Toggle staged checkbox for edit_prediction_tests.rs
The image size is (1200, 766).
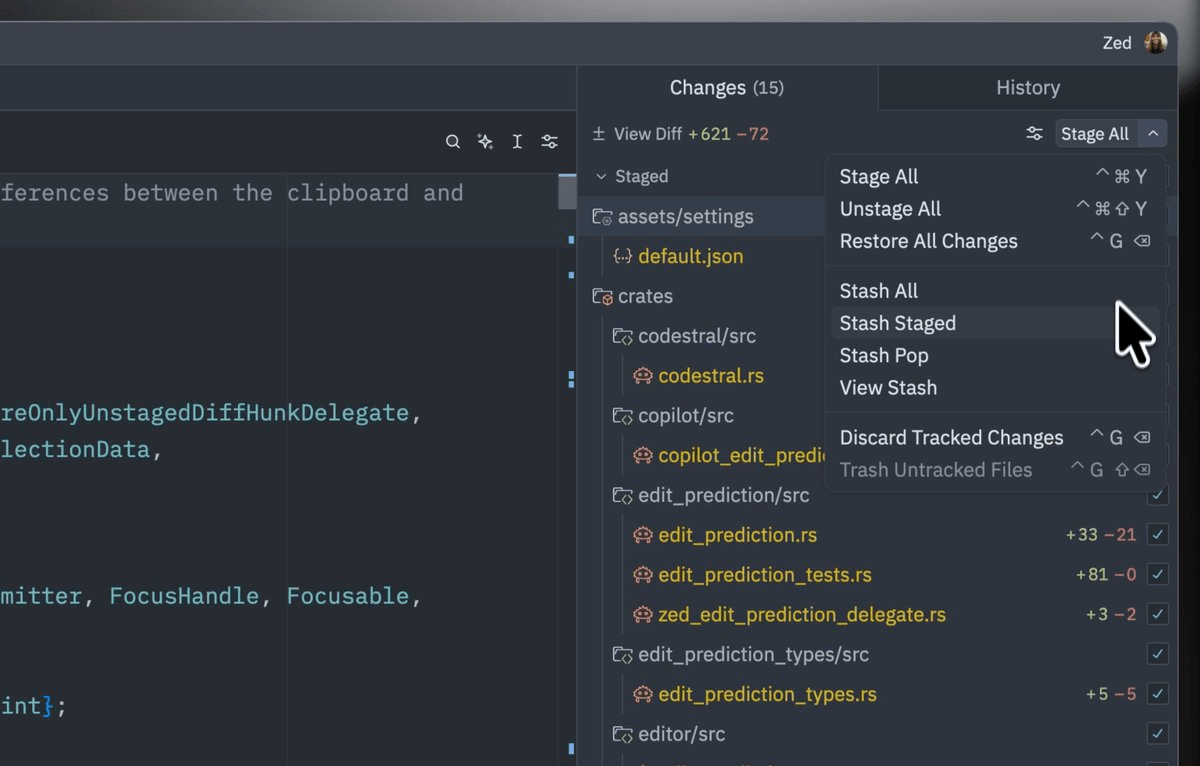[x=1158, y=575]
